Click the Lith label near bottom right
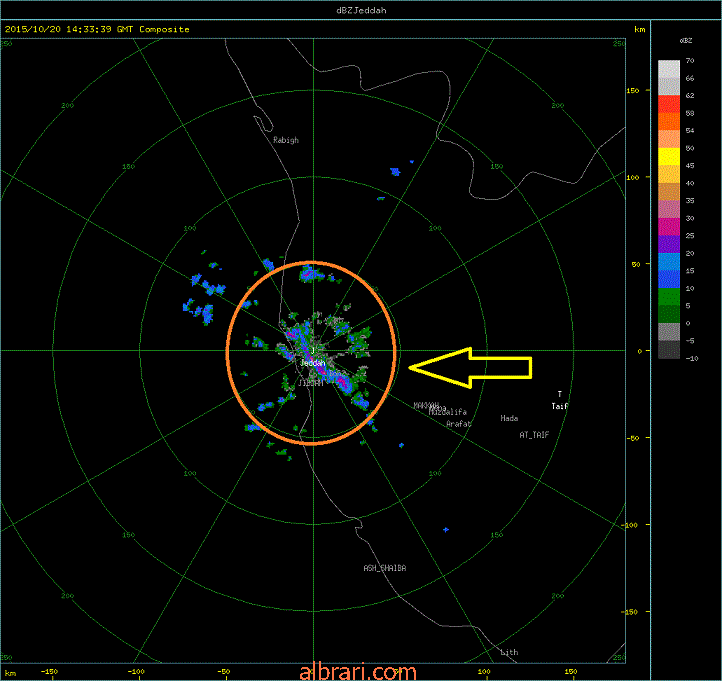The height and width of the screenshot is (681, 722). pyautogui.click(x=509, y=652)
